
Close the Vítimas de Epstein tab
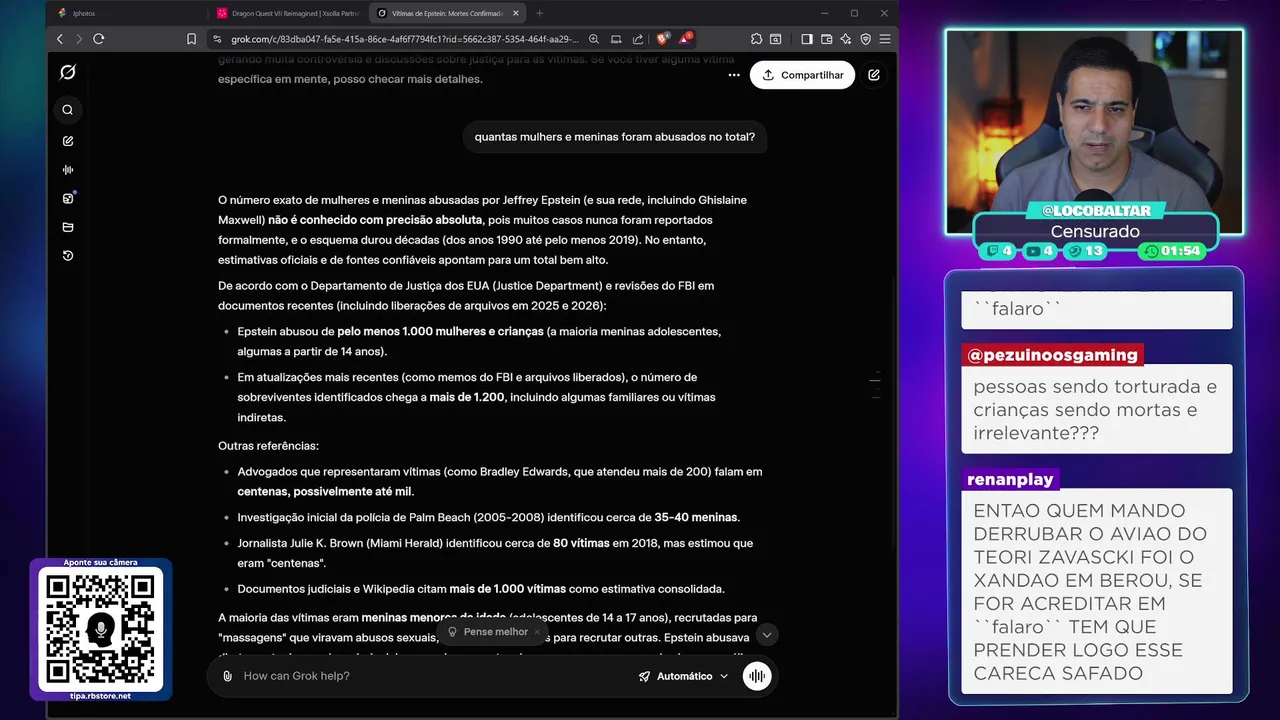point(516,13)
